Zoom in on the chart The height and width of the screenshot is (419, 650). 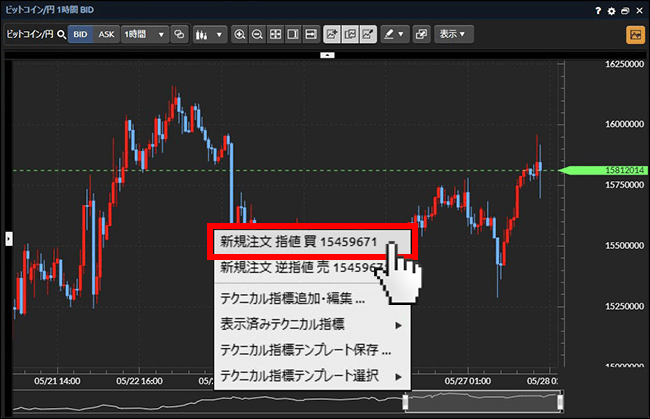[239, 34]
